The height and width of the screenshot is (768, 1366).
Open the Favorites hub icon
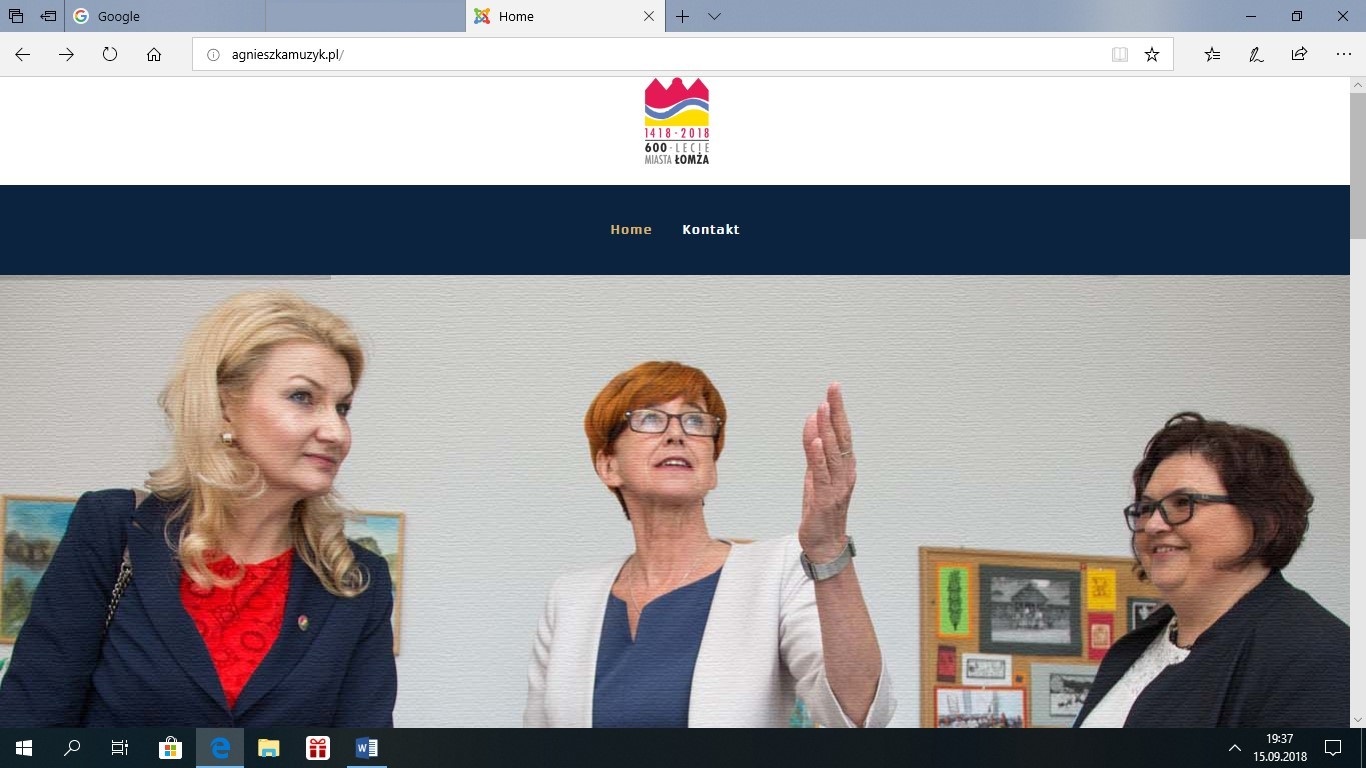tap(1212, 55)
